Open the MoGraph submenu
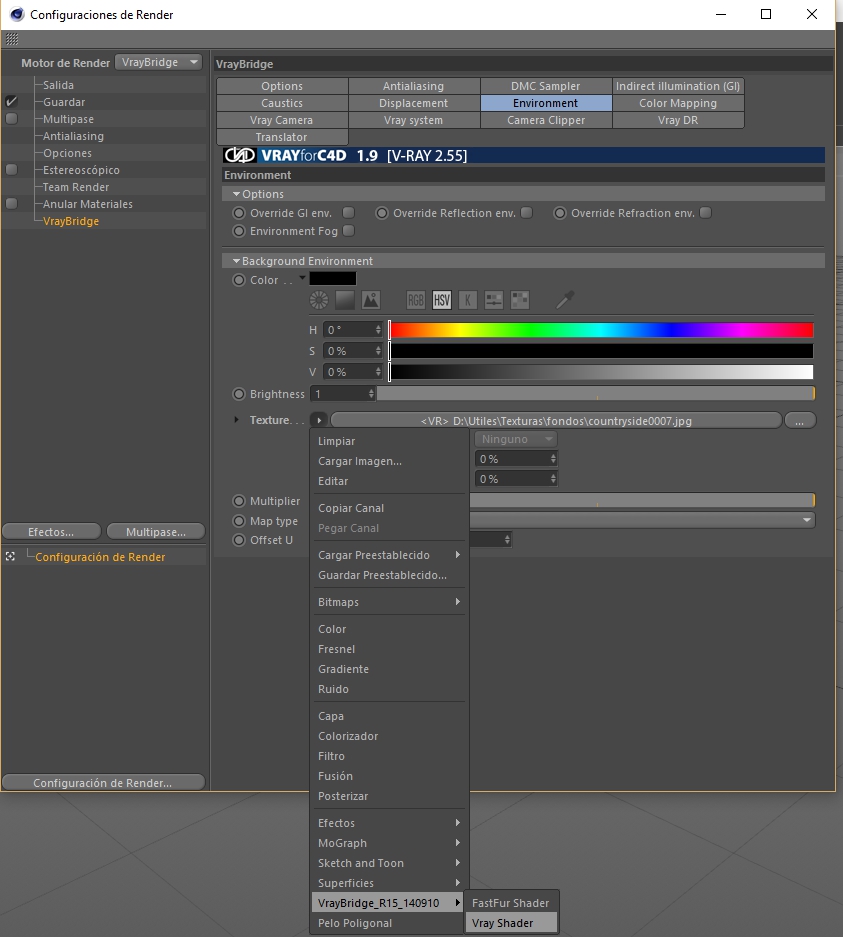Viewport: 843px width, 937px height. click(388, 843)
